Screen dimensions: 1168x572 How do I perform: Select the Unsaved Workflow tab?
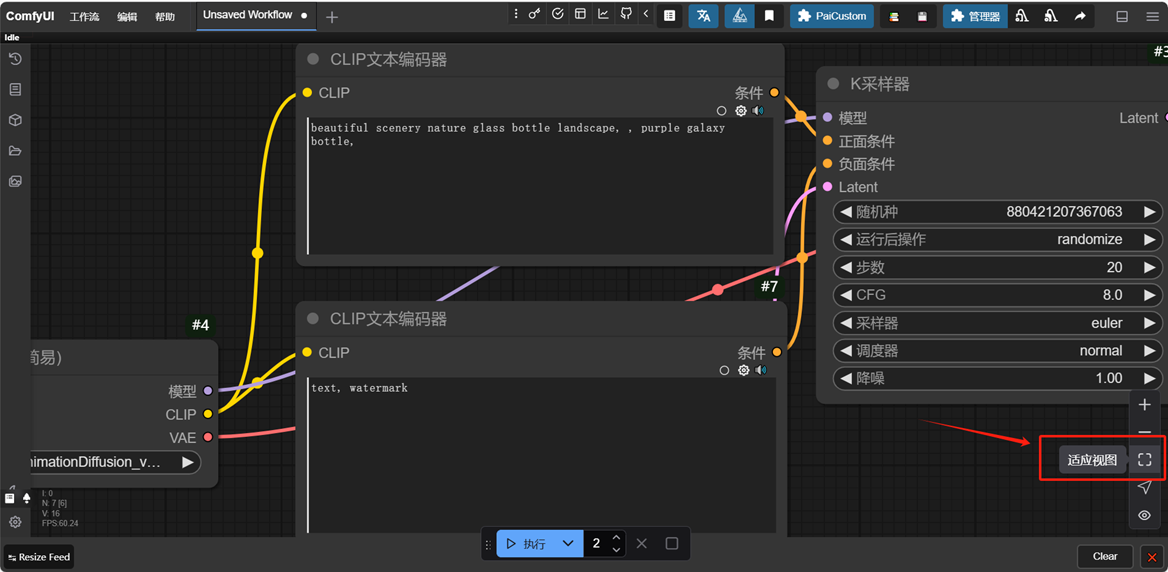247,15
